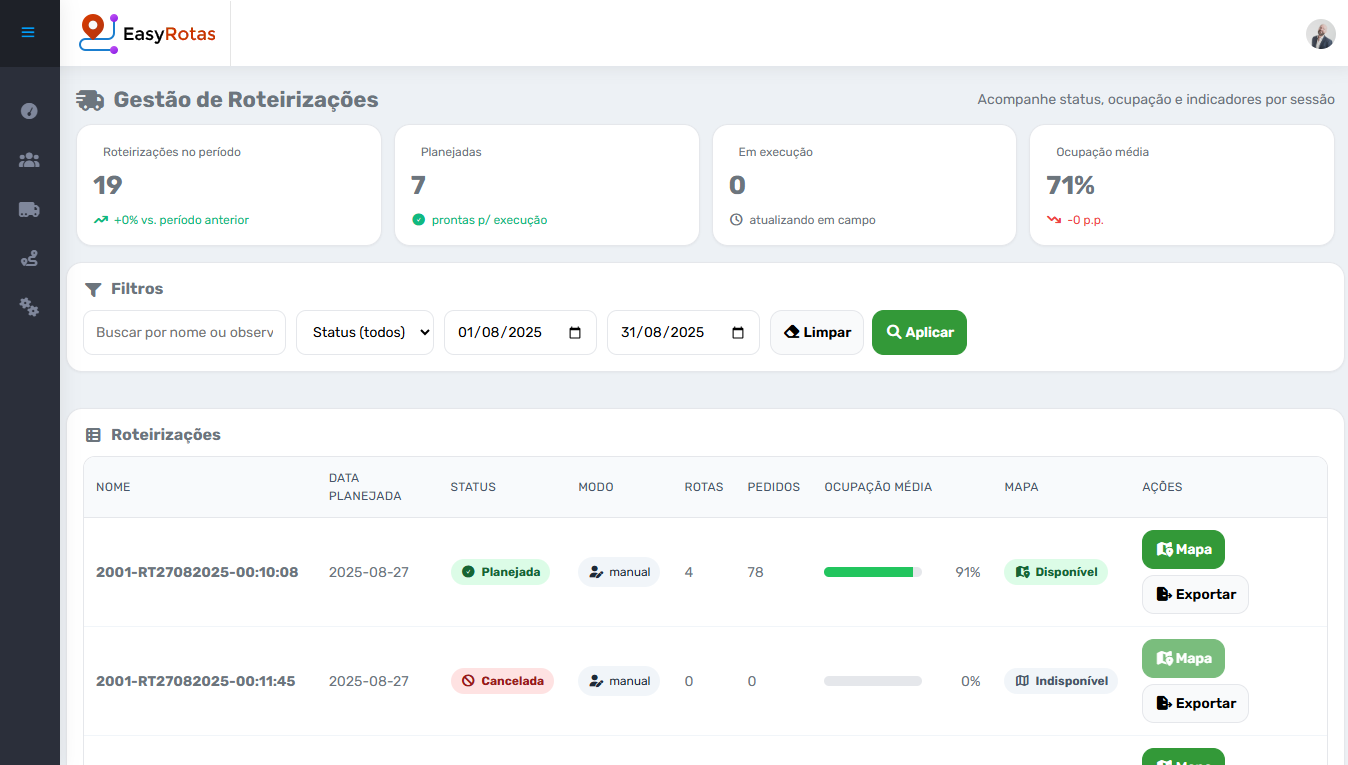This screenshot has width=1348, height=765.
Task: Open the dashboard gauge icon in sidebar
Action: click(29, 111)
